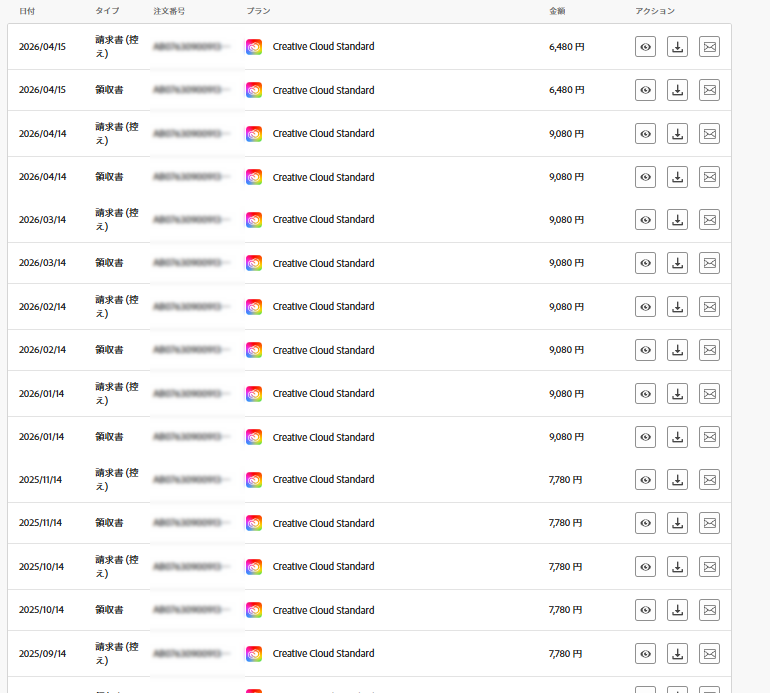Download the 2025/11/14 請求書 (控え) document
The image size is (770, 693).
coord(677,479)
